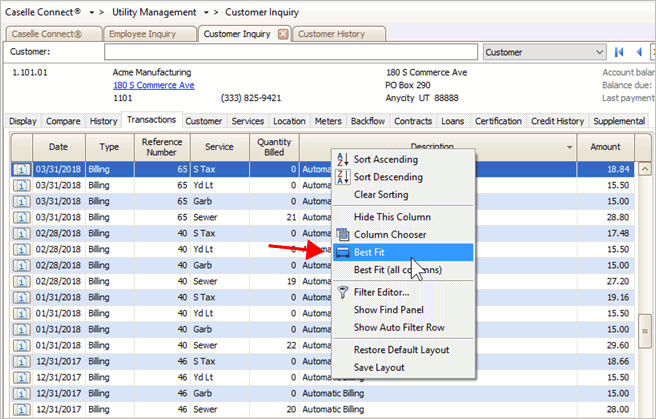Choose Sort Ascending from context menu

pos(405,159)
